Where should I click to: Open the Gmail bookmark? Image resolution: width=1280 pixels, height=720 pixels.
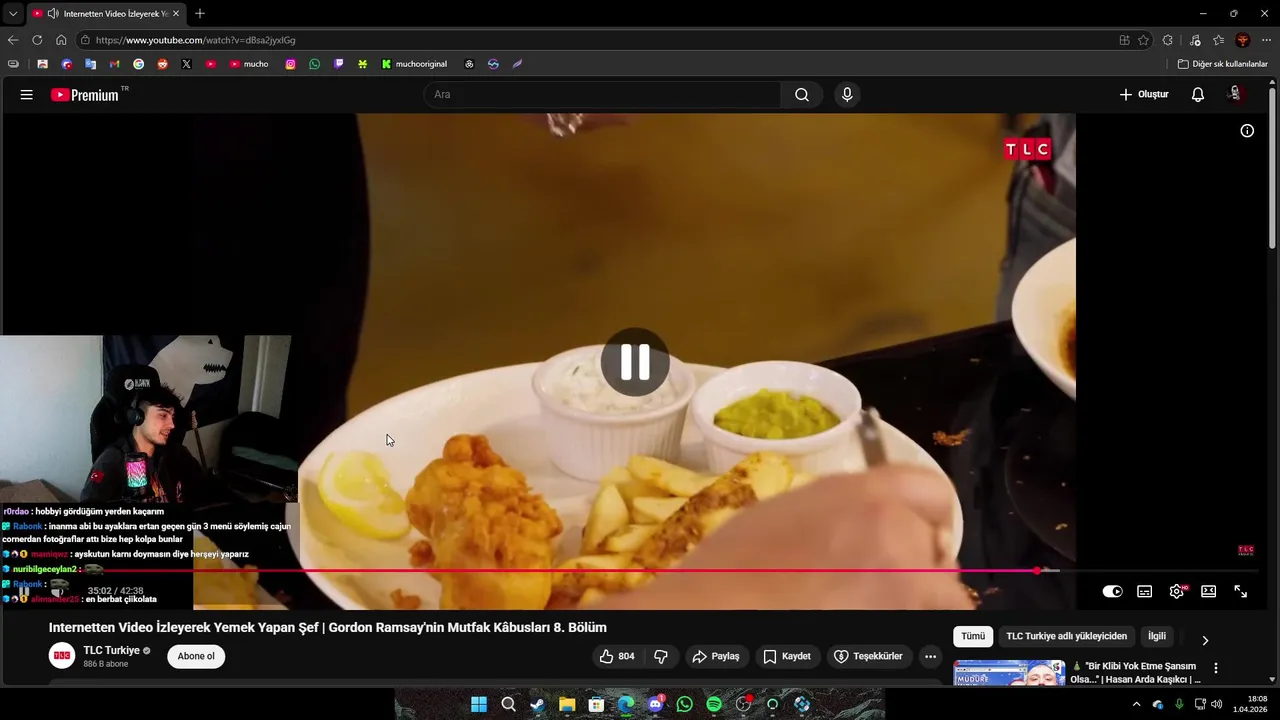pos(114,64)
